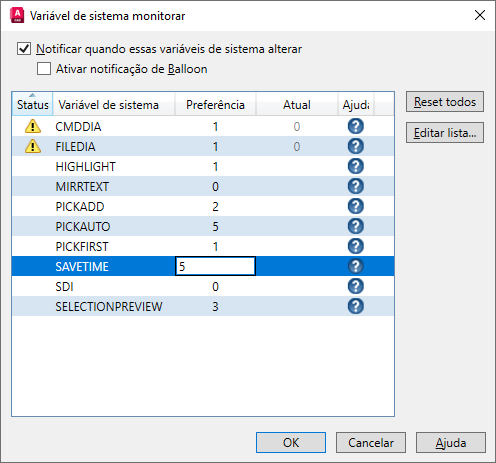Click help icon in the HIGHLIGHT row
The image size is (496, 463).
pyautogui.click(x=356, y=166)
